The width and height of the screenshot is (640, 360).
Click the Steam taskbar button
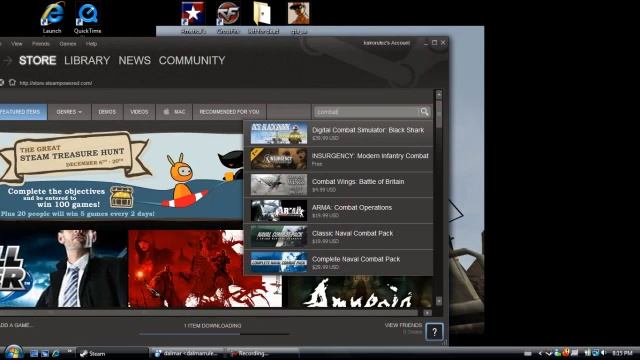coord(112,353)
